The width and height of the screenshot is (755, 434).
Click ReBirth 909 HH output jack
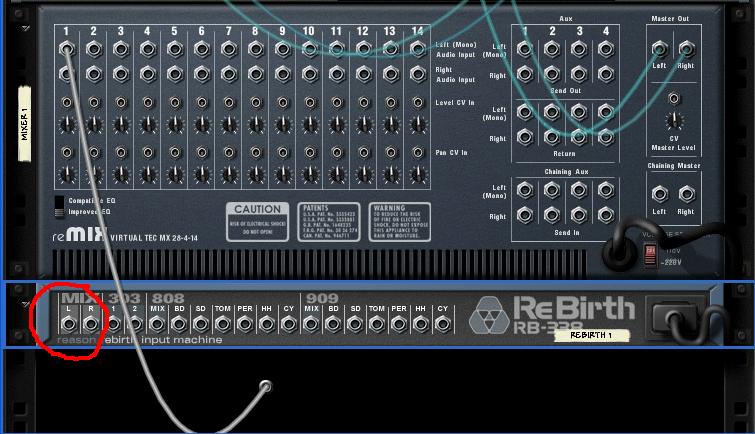tap(420, 324)
